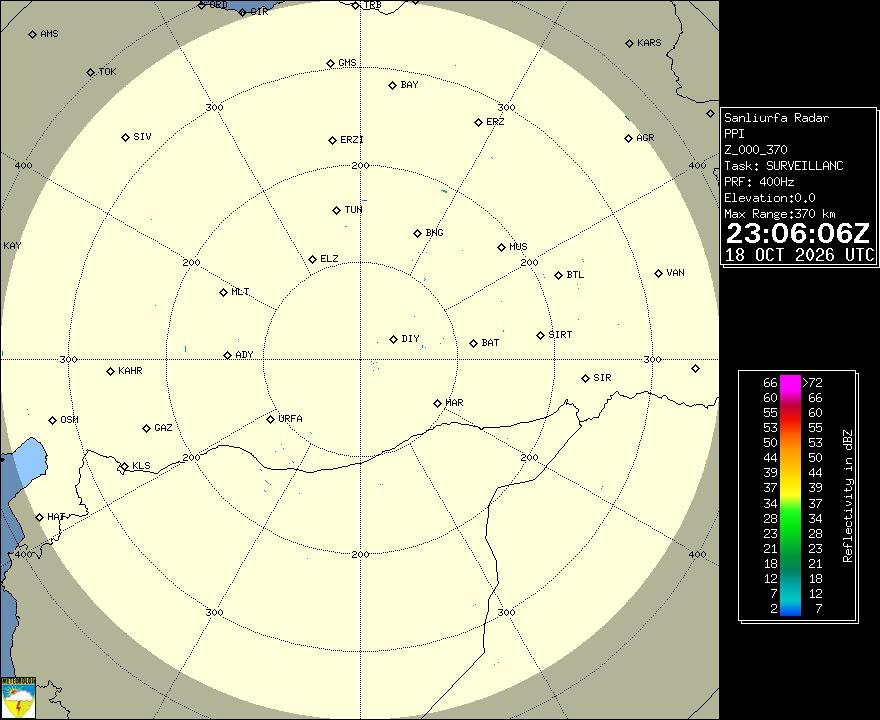Click the 'Elevation:0.0' value

(x=769, y=198)
